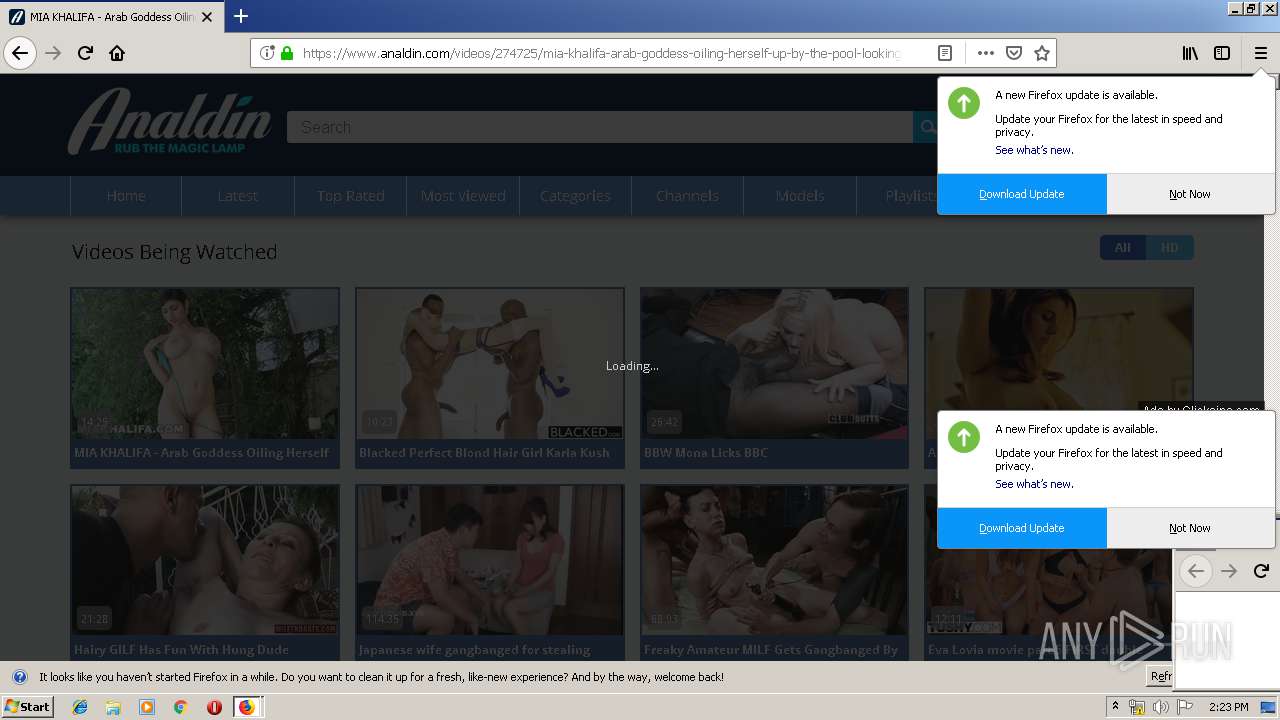
Task: Click green arrow icon in lower notification
Action: (964, 437)
